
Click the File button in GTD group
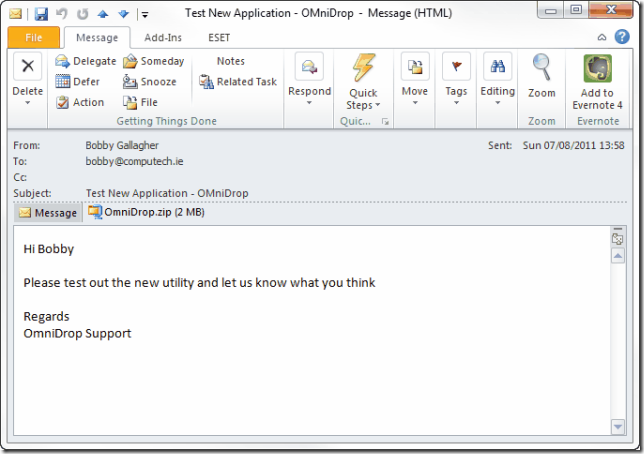coord(140,102)
